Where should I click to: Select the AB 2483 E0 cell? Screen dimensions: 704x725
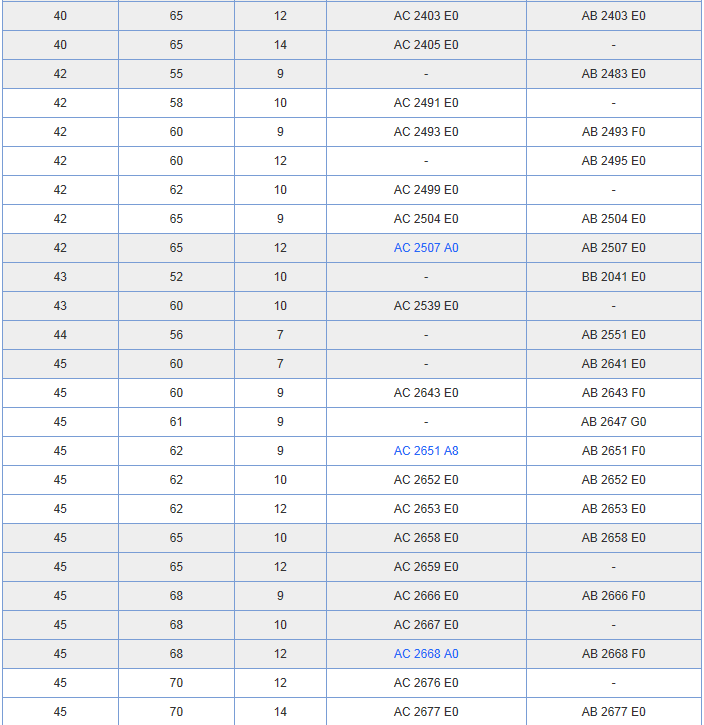[613, 74]
